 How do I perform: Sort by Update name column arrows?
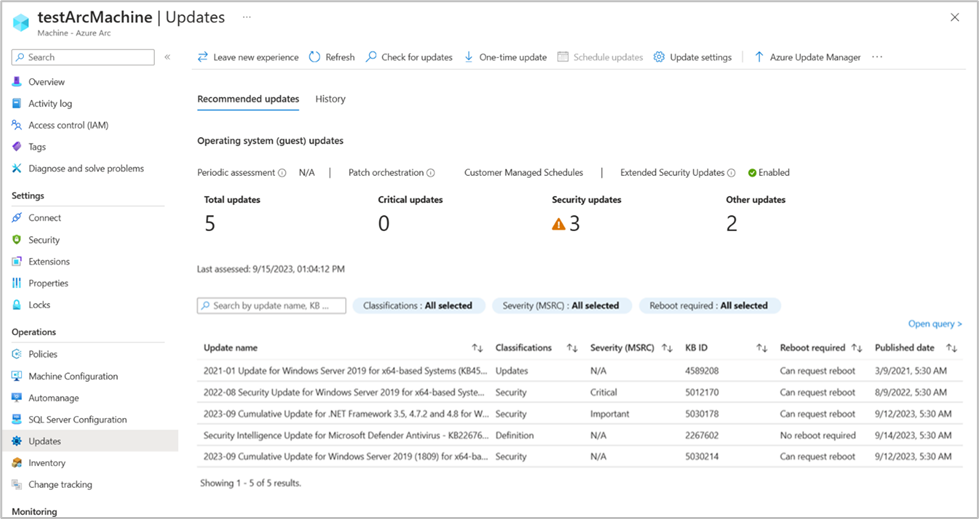click(478, 348)
